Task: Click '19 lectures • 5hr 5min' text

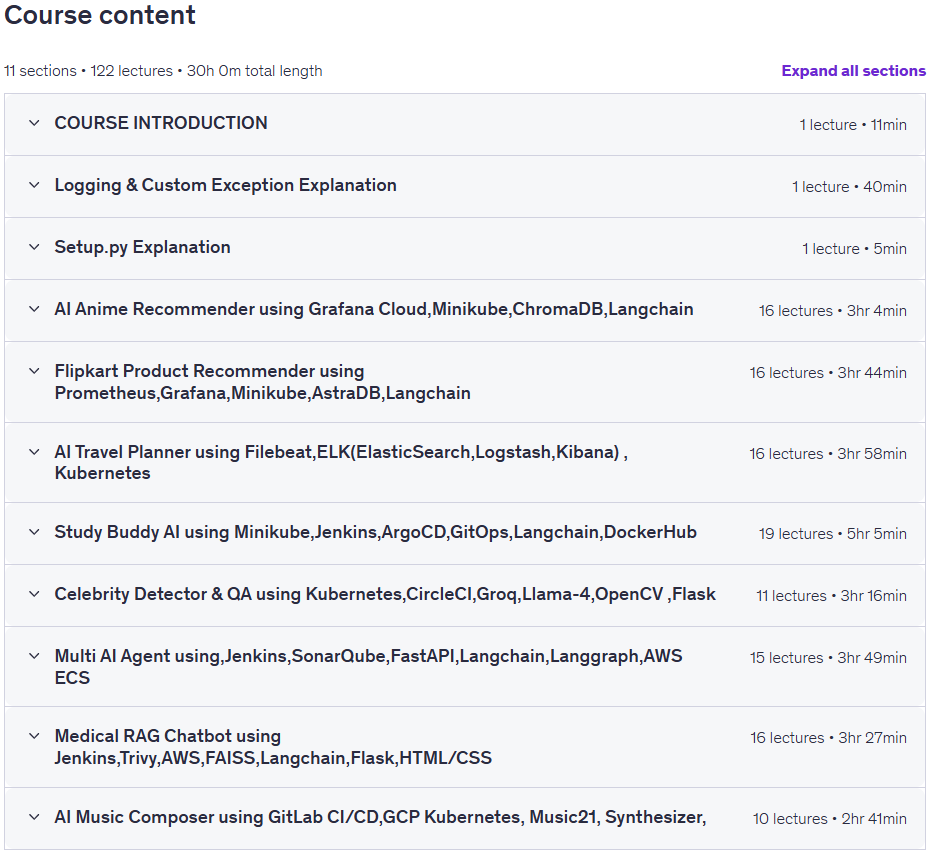Action: [x=832, y=534]
